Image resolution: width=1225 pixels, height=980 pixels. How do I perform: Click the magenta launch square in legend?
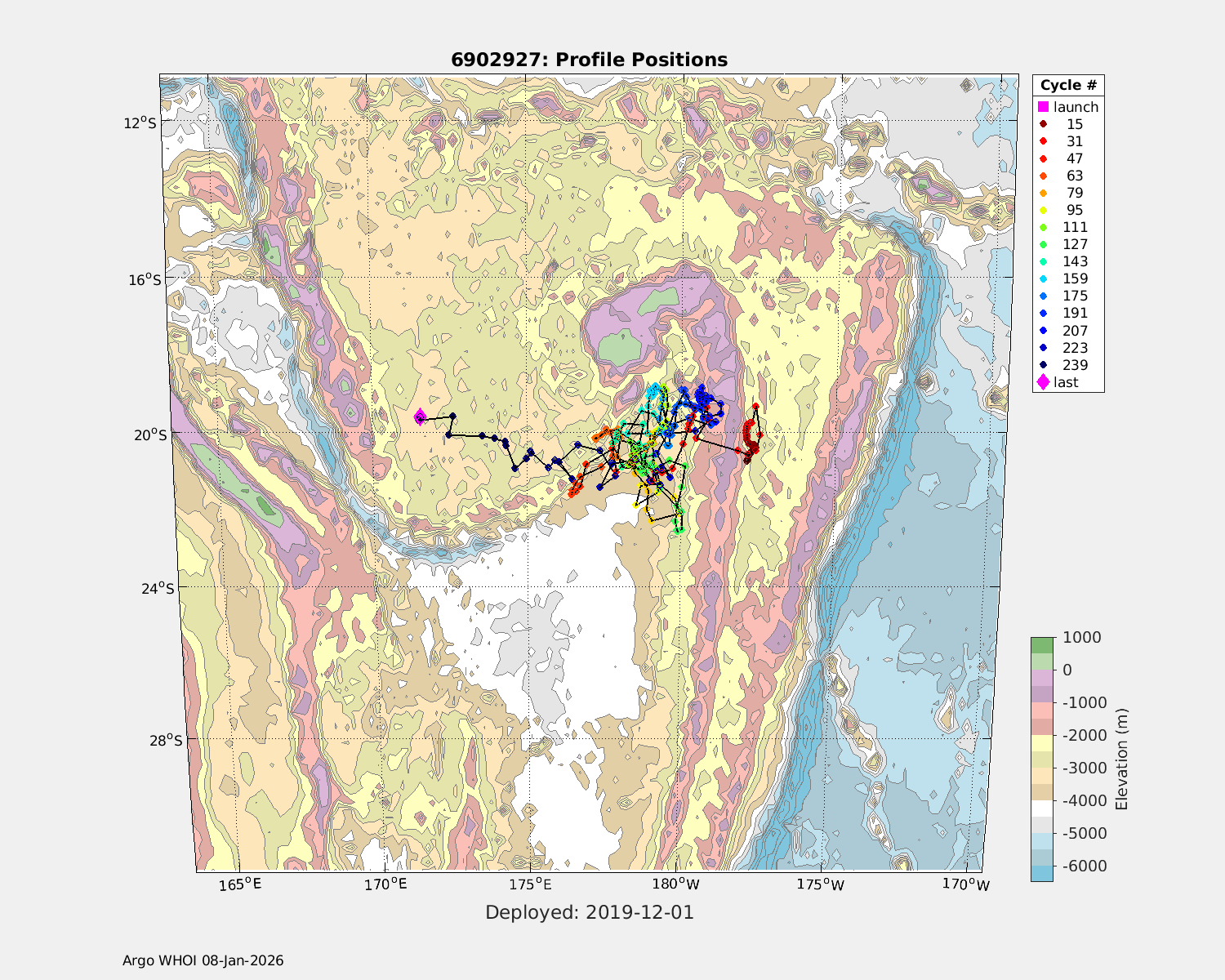click(x=1043, y=107)
